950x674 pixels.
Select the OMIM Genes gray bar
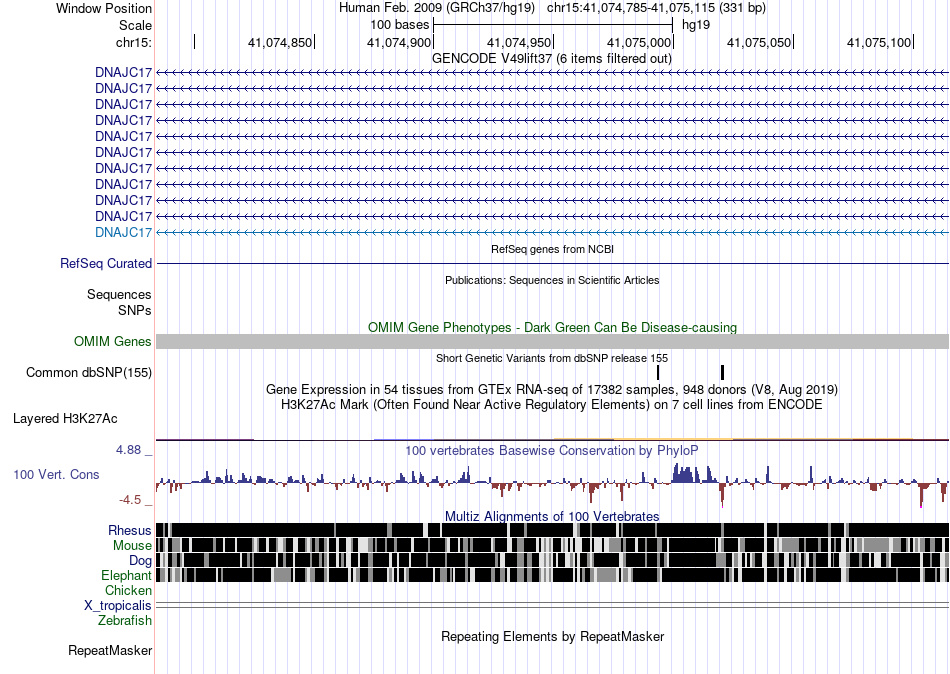click(x=552, y=341)
